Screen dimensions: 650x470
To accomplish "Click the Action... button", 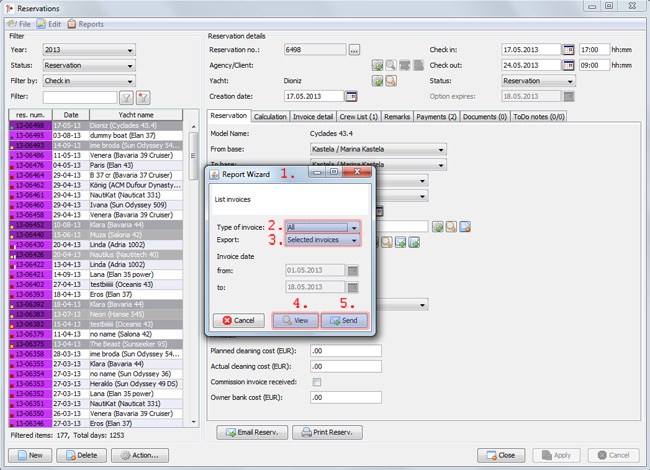I will click(140, 455).
